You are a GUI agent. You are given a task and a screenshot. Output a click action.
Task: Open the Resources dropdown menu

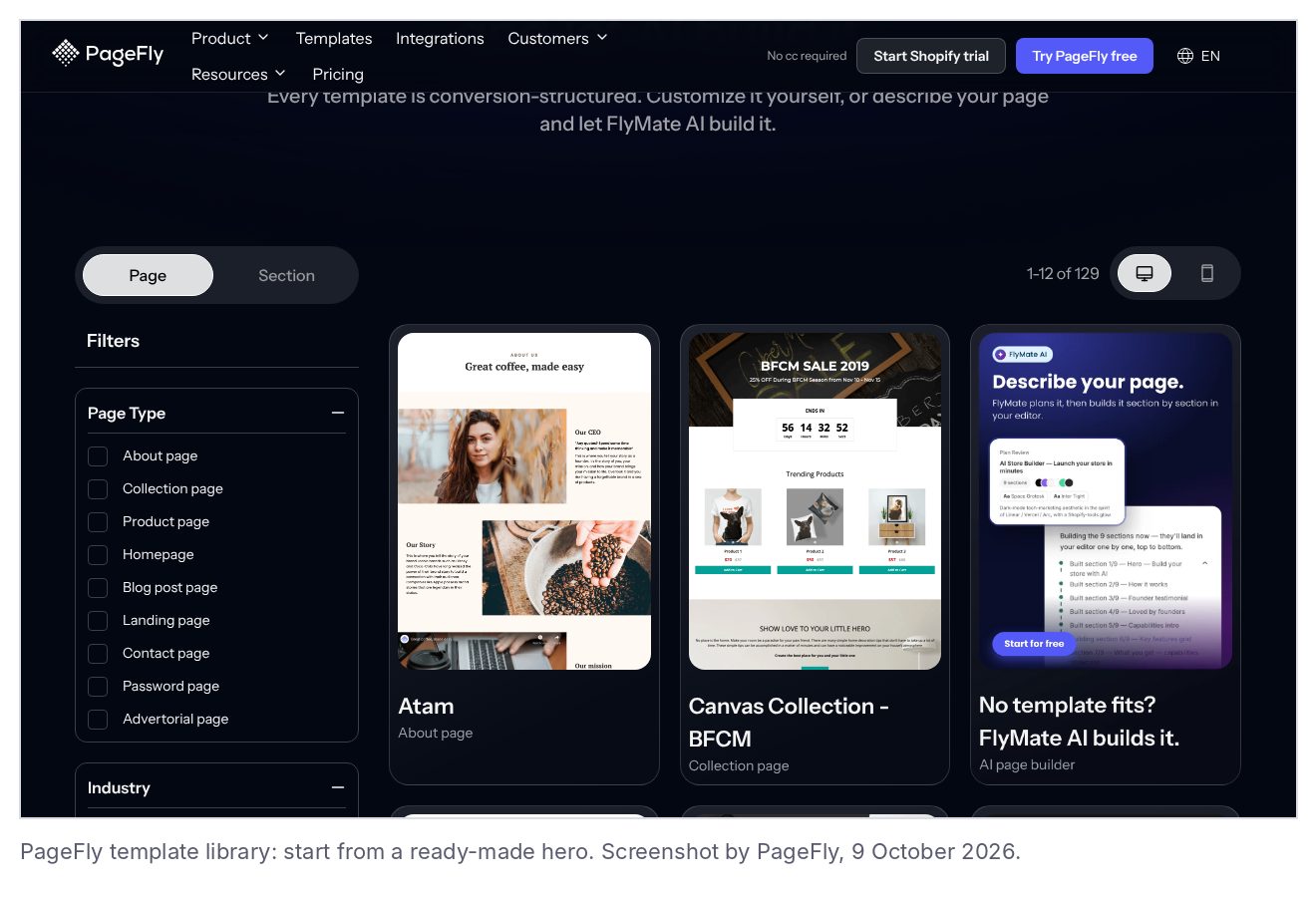238,74
